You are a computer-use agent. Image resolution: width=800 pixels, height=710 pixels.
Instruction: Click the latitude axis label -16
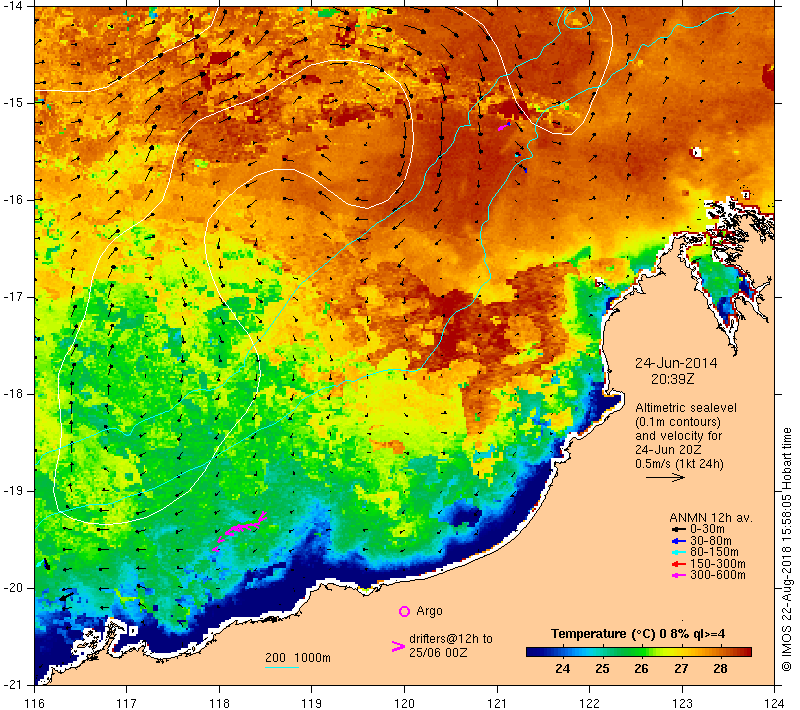click(12, 200)
